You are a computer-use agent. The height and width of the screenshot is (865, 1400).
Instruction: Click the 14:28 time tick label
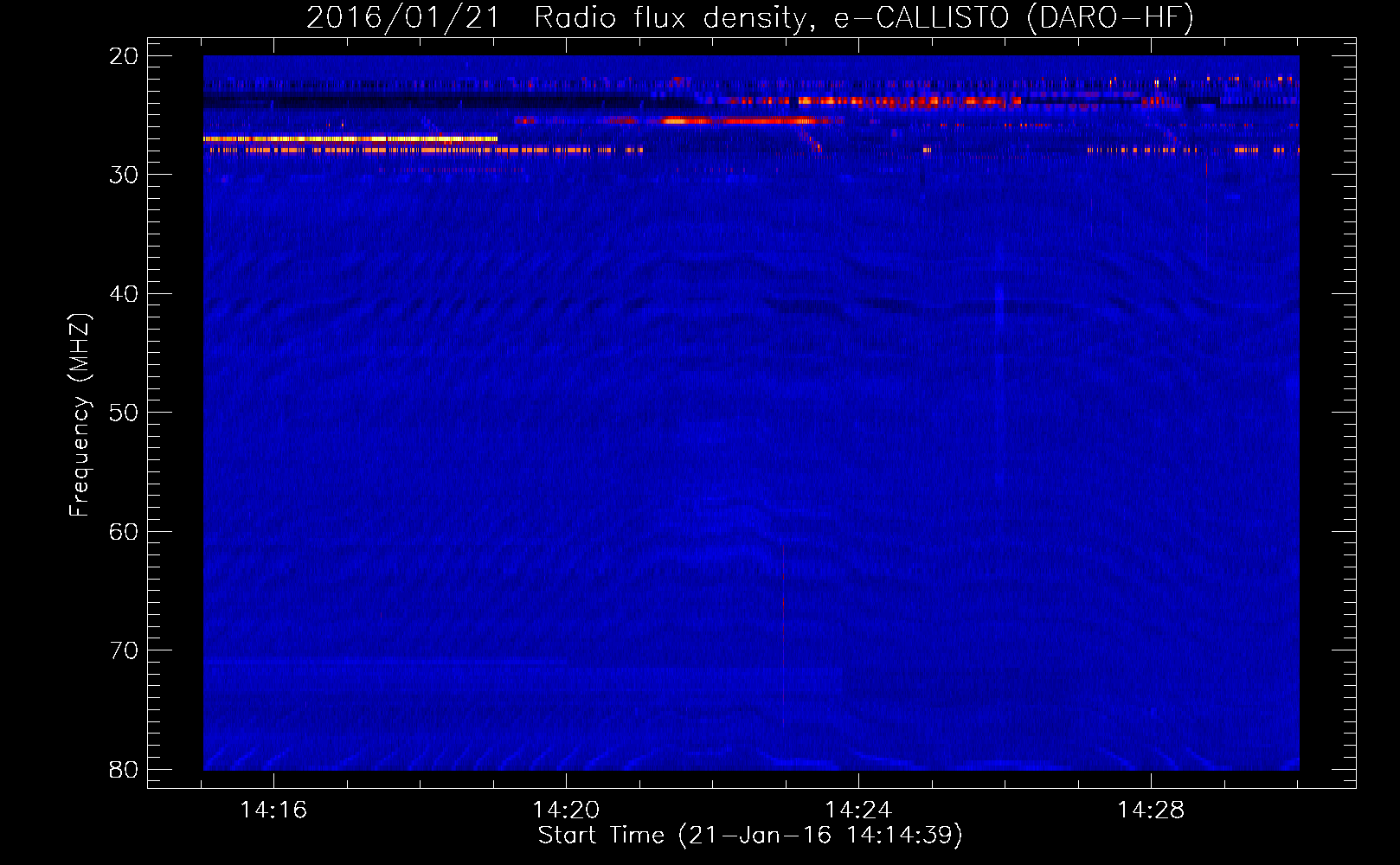pyautogui.click(x=1151, y=811)
